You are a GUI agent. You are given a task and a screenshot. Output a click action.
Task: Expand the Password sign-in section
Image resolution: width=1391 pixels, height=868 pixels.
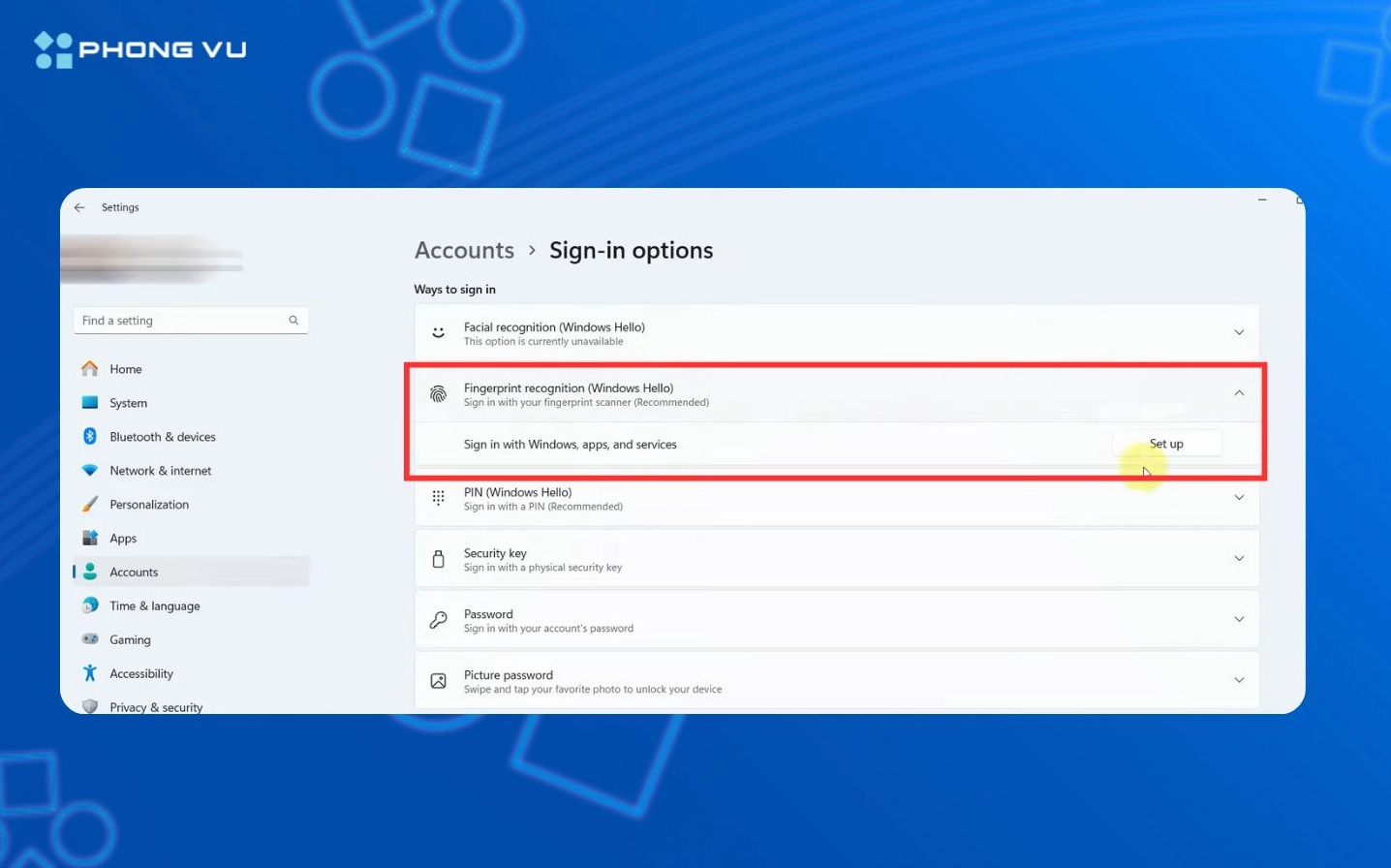1239,620
